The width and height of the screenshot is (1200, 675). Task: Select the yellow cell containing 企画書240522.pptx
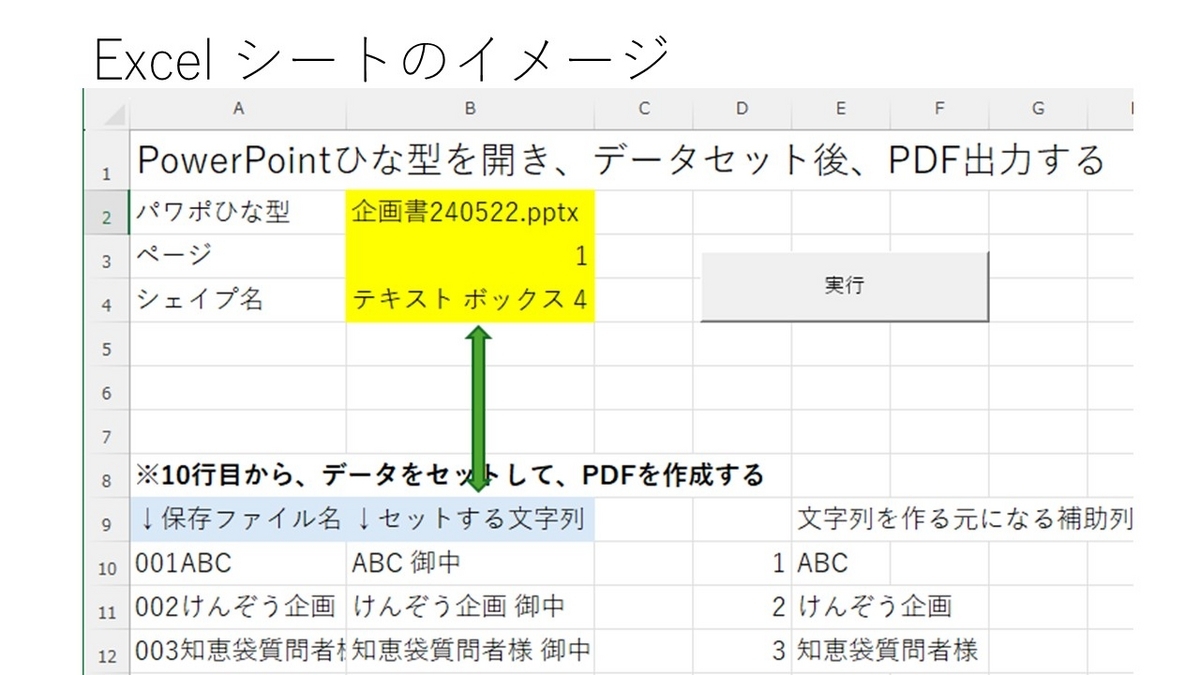pyautogui.click(x=470, y=212)
